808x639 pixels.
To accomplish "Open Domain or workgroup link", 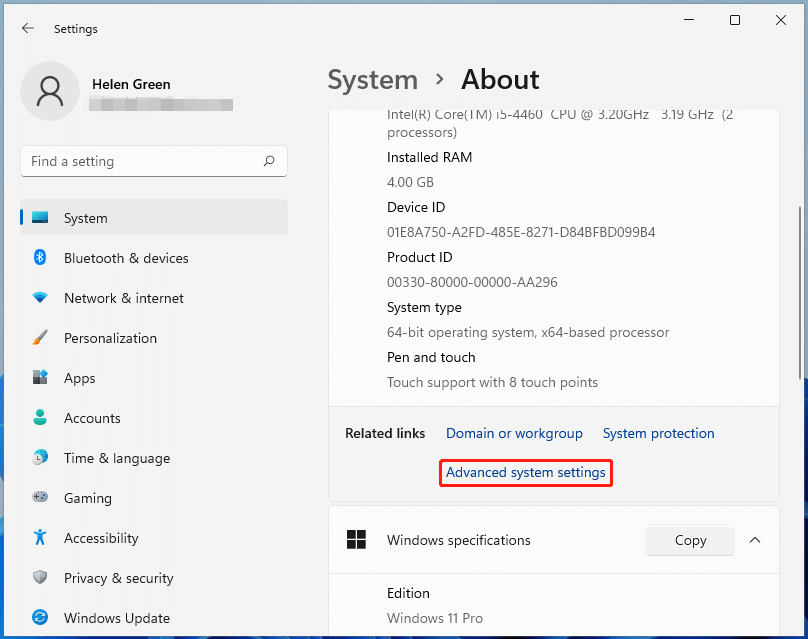I will coord(514,433).
